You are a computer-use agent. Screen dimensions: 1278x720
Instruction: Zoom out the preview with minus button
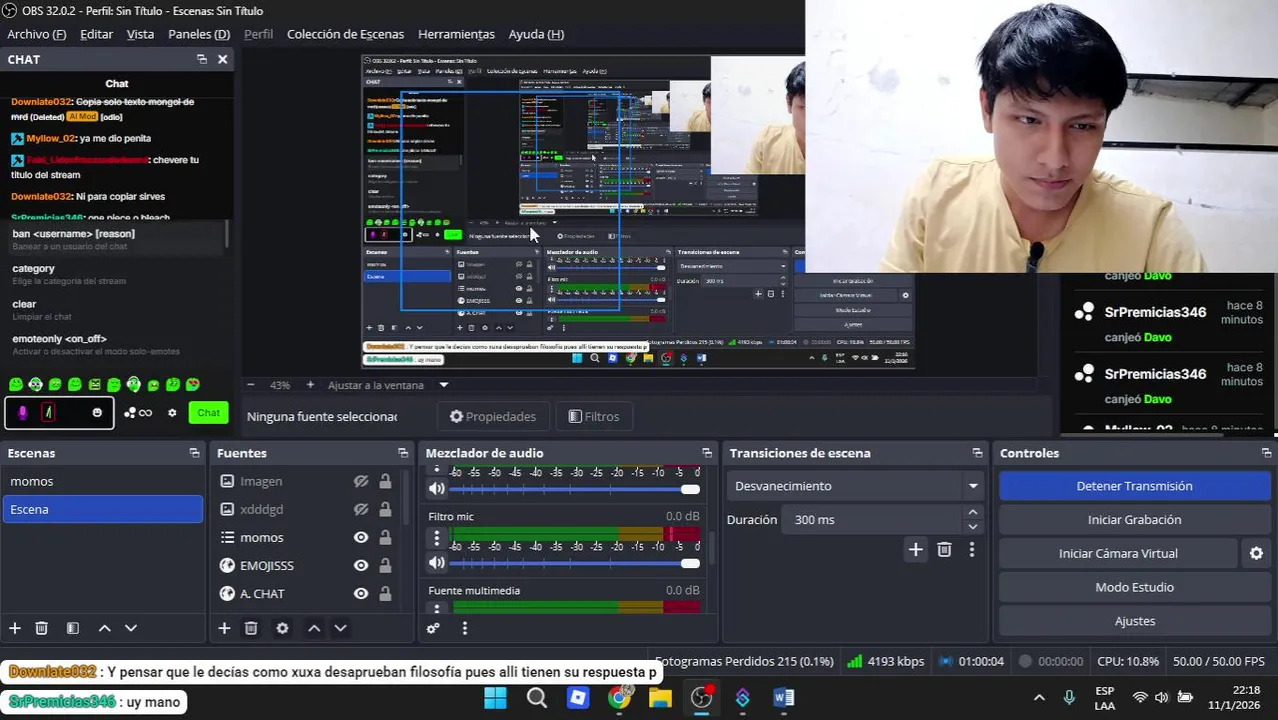pos(250,385)
